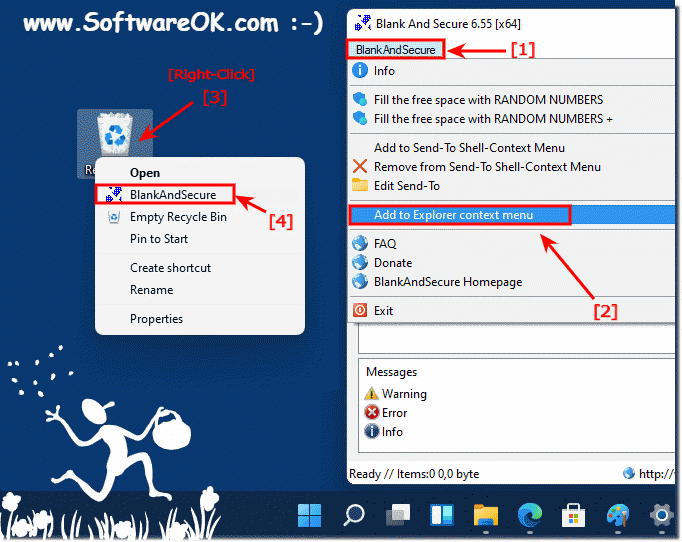Click the globe icon next to FAQ
Image resolution: width=682 pixels, height=542 pixels.
[360, 243]
